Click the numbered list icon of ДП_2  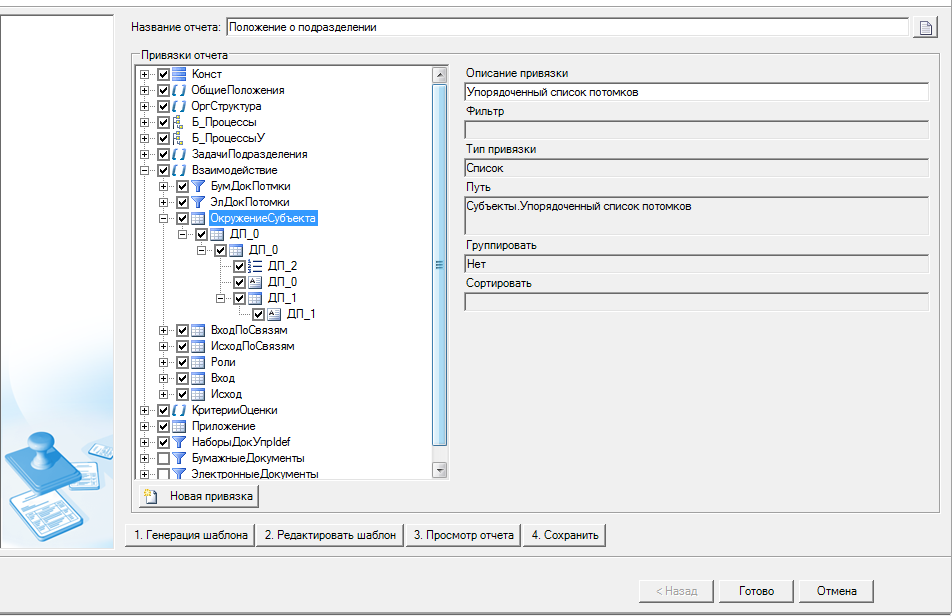click(x=255, y=266)
